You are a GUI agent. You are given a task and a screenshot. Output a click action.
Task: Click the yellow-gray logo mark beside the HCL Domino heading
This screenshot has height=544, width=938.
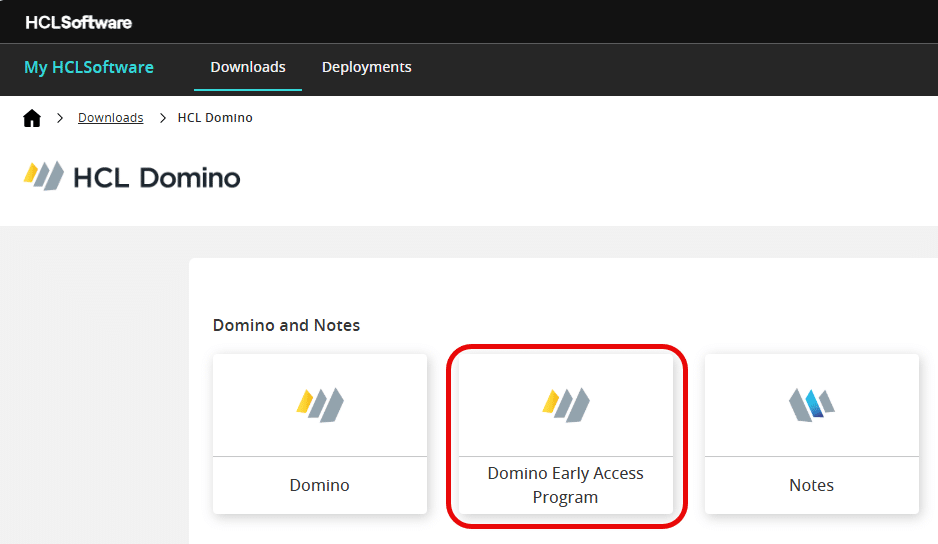point(44,177)
